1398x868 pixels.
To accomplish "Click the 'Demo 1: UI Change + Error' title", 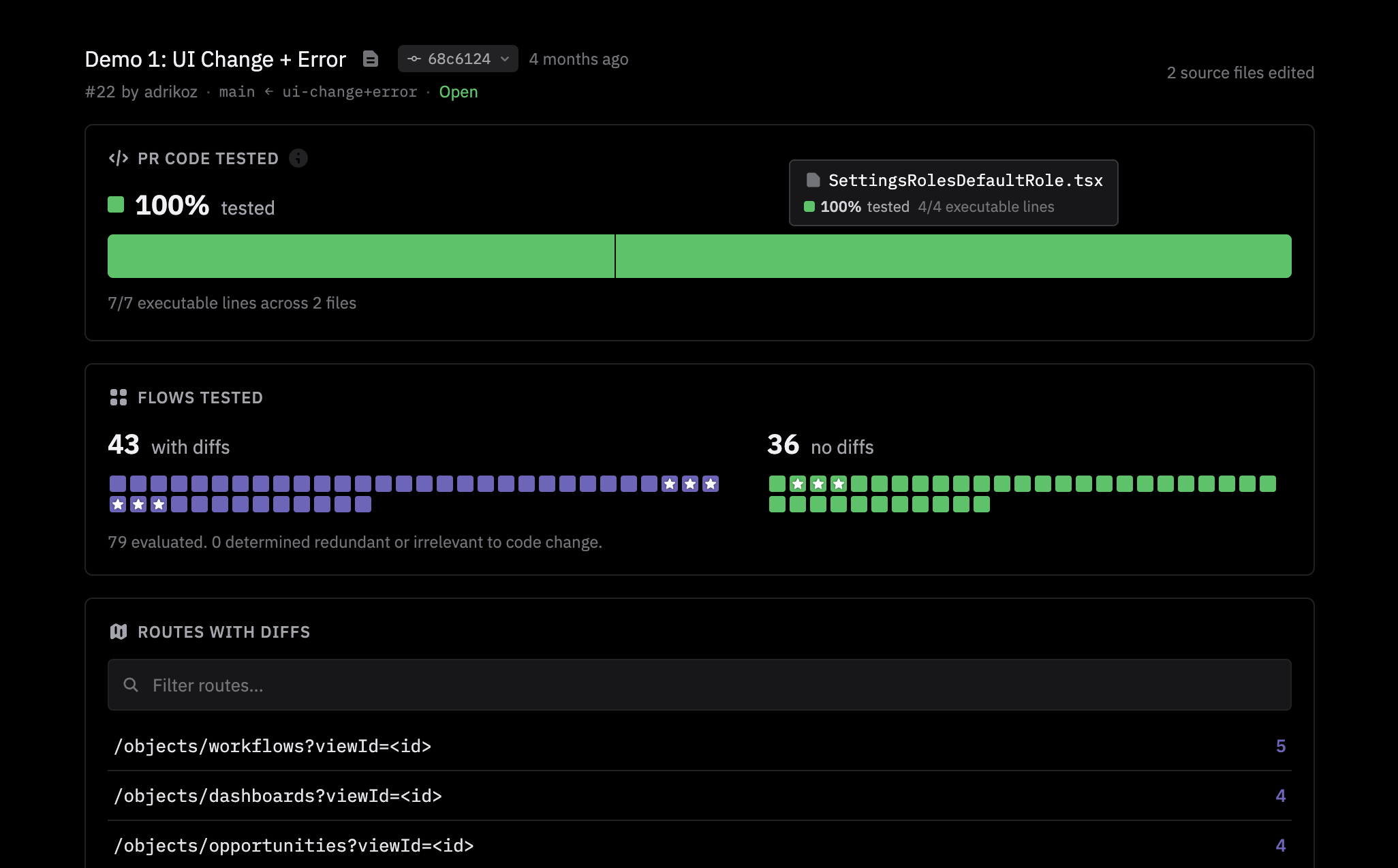I will coord(215,59).
